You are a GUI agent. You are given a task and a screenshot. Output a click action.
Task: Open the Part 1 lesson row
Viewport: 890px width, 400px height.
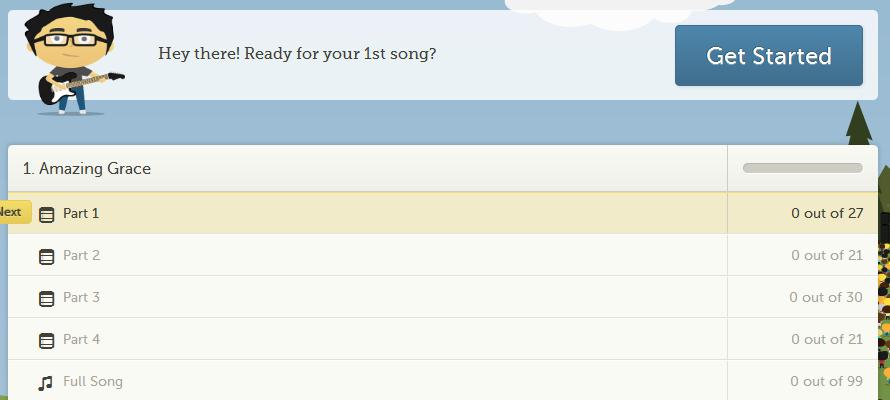[x=443, y=213]
